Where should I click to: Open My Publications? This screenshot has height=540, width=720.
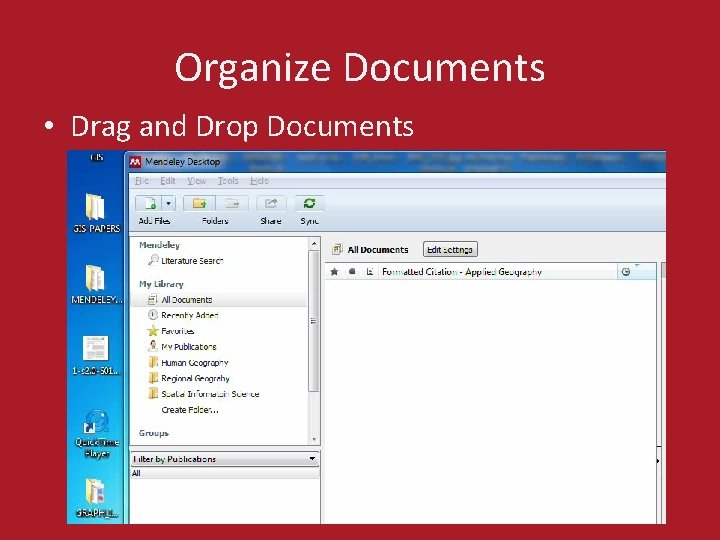(182, 347)
